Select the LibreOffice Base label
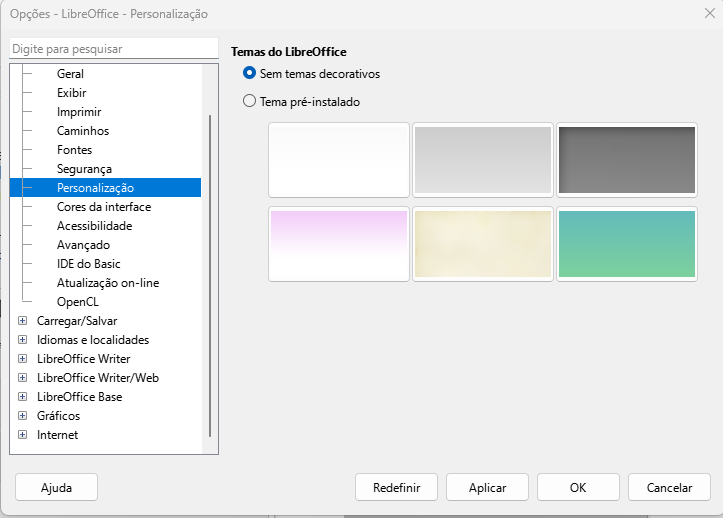 [79, 397]
